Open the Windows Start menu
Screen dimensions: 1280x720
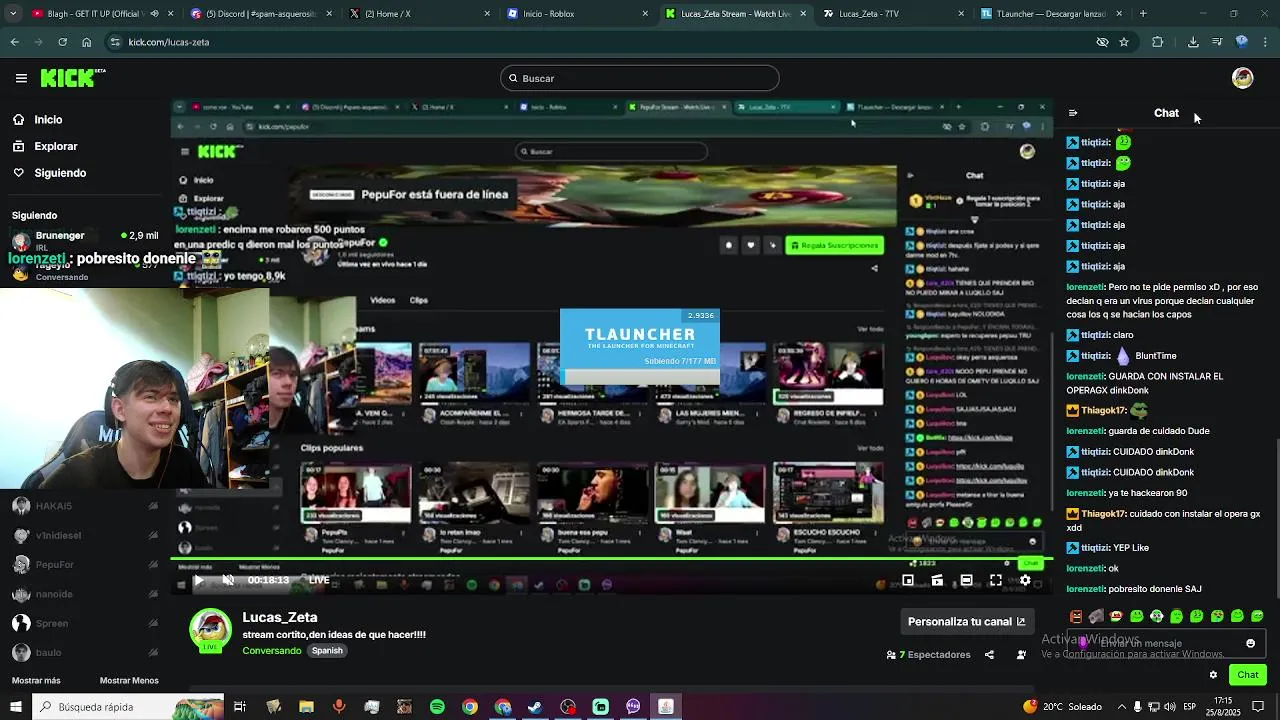(15, 707)
